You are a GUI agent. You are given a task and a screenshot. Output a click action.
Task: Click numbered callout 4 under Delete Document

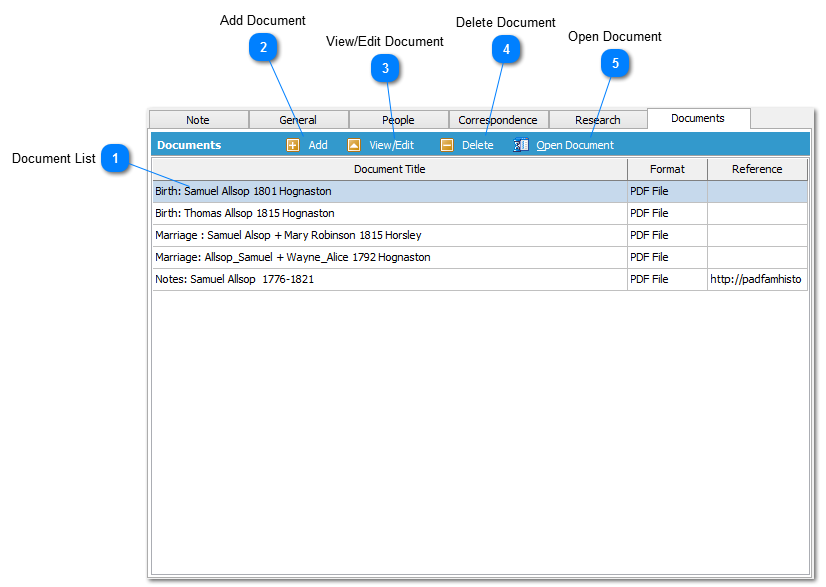(507, 48)
